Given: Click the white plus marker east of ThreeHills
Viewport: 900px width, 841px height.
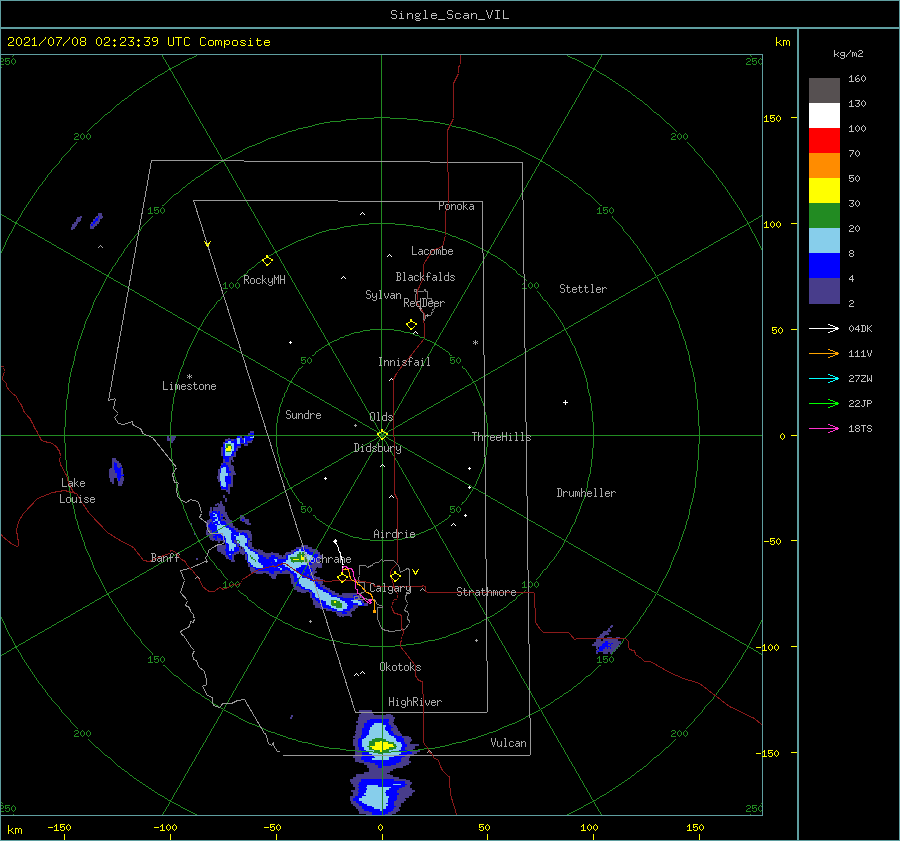Looking at the screenshot, I should tap(565, 402).
